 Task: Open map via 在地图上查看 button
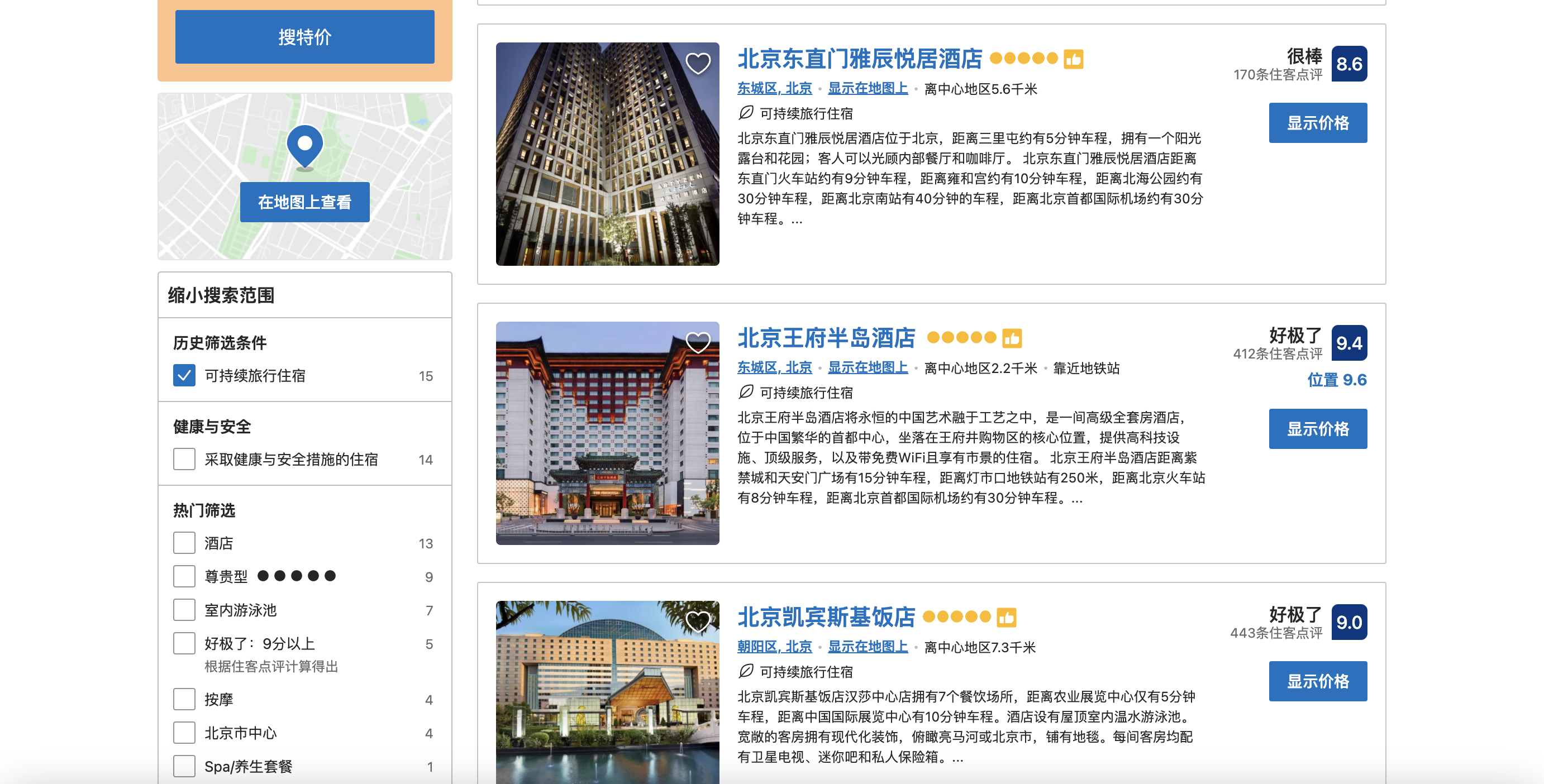(x=304, y=202)
